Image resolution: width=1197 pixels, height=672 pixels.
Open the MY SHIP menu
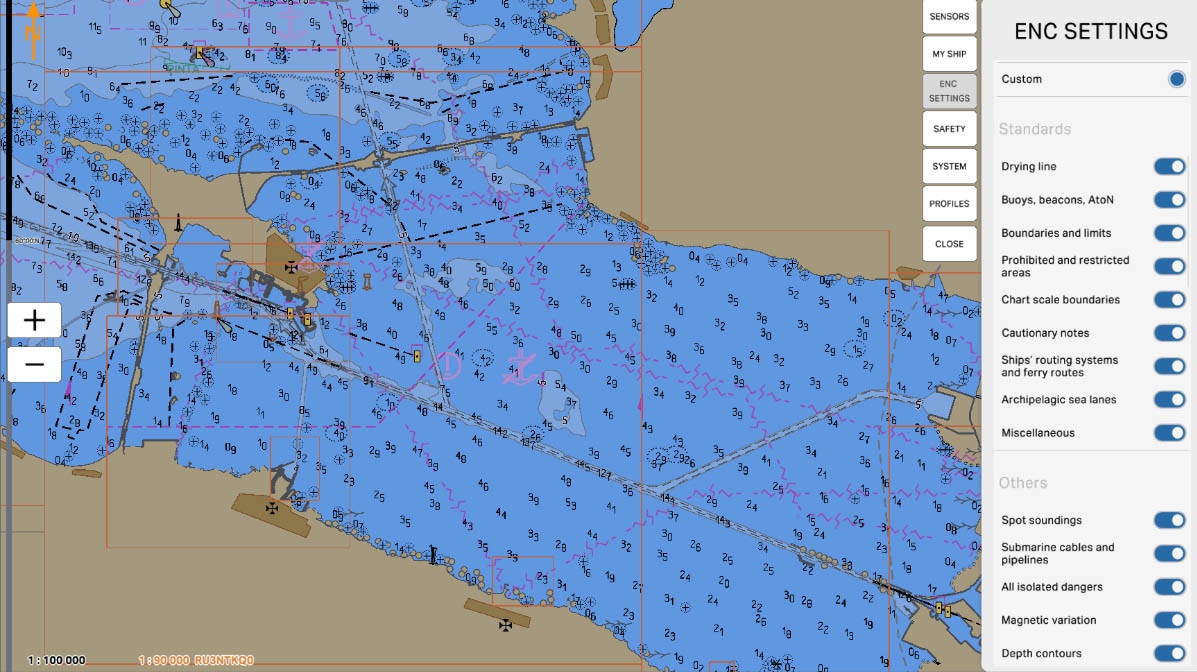pyautogui.click(x=949, y=54)
